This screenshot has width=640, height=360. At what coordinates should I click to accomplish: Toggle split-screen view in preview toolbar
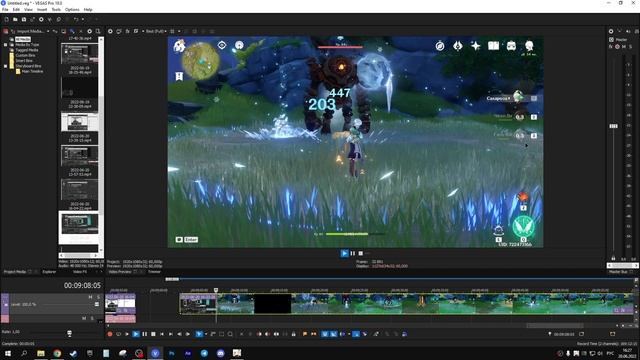[136, 31]
